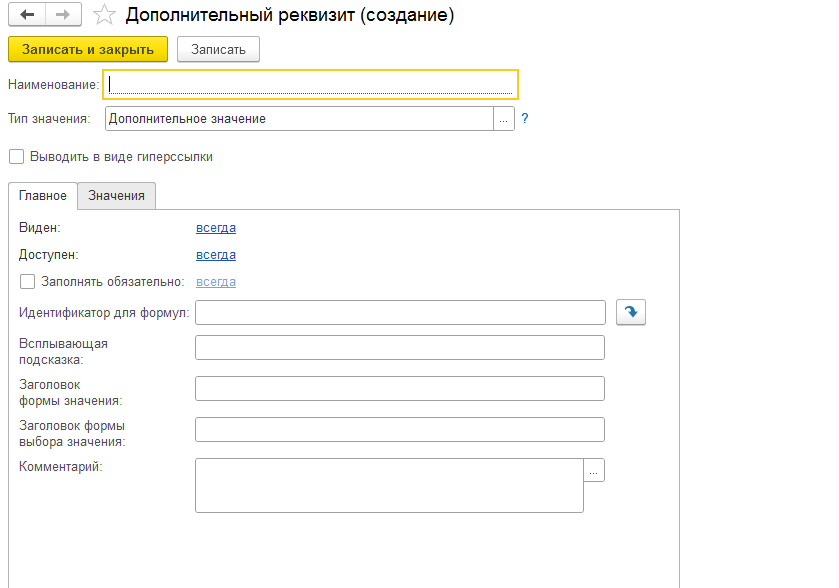Toggle Заполнять обязательно checkbox
Viewport: 839px width, 588px height.
[27, 281]
